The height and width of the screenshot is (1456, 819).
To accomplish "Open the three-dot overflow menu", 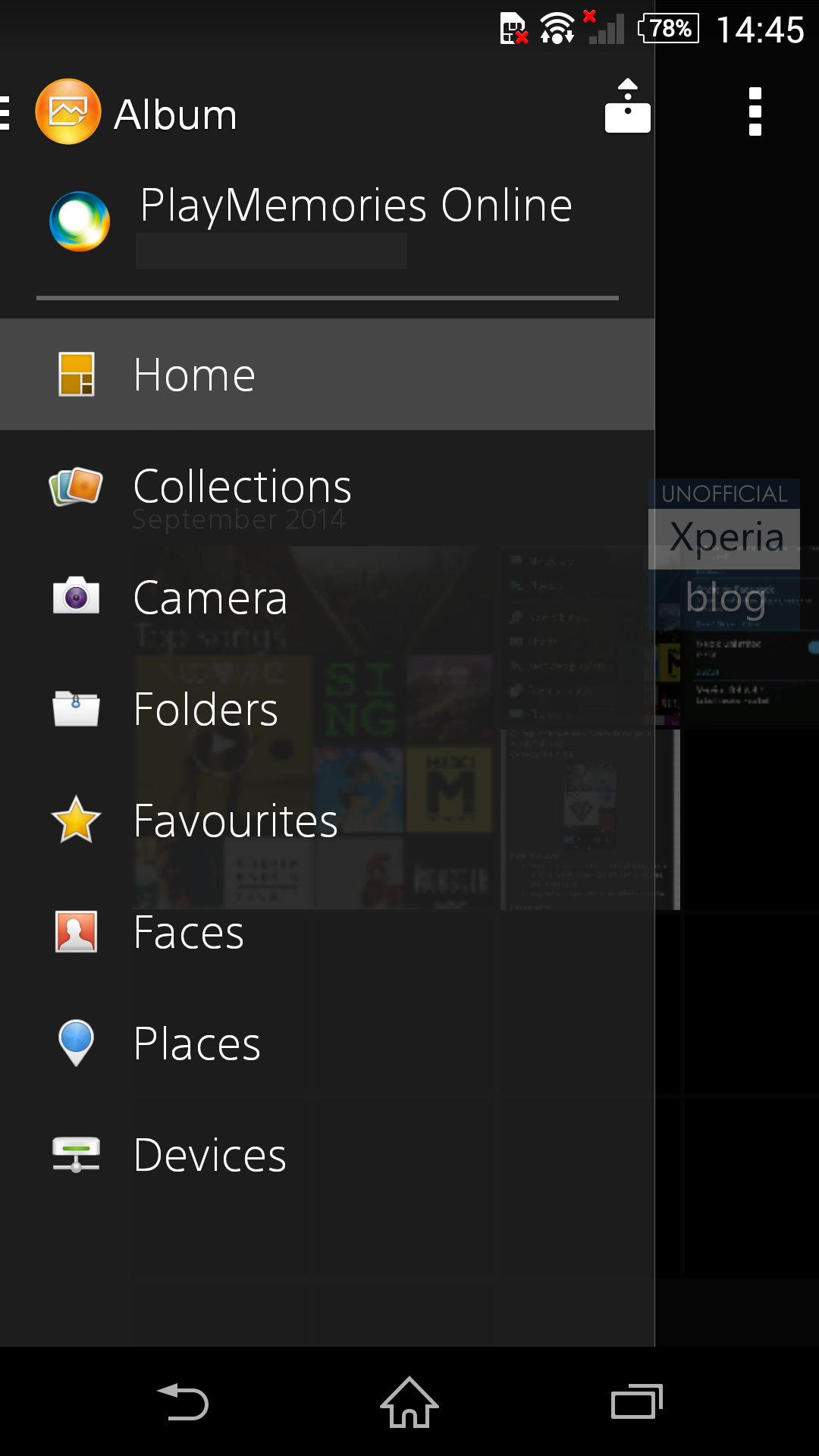I will (x=755, y=111).
